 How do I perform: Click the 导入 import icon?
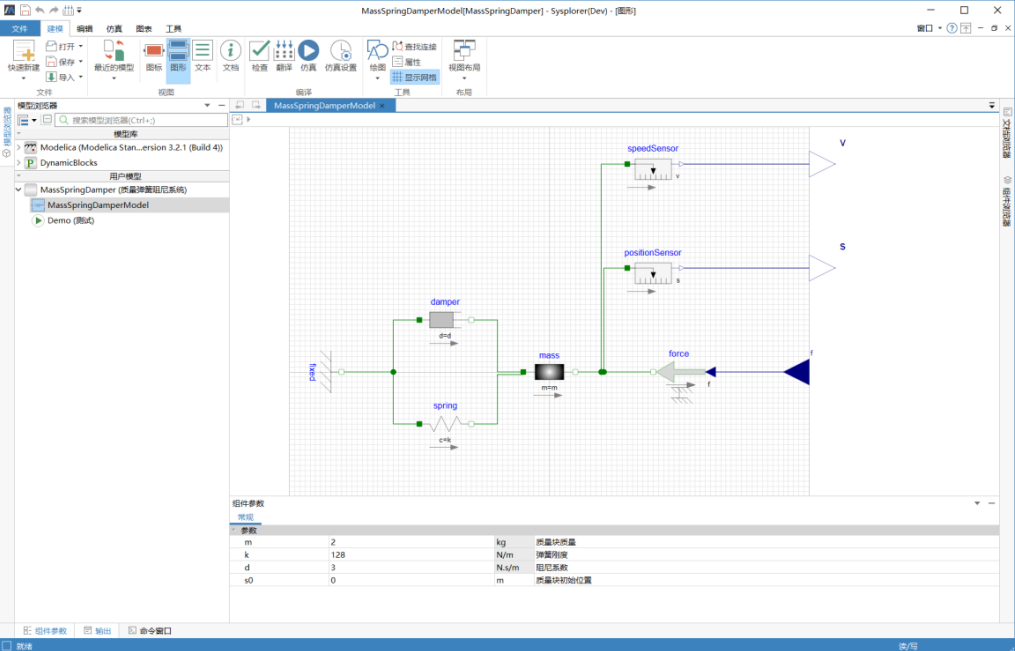pyautogui.click(x=51, y=77)
